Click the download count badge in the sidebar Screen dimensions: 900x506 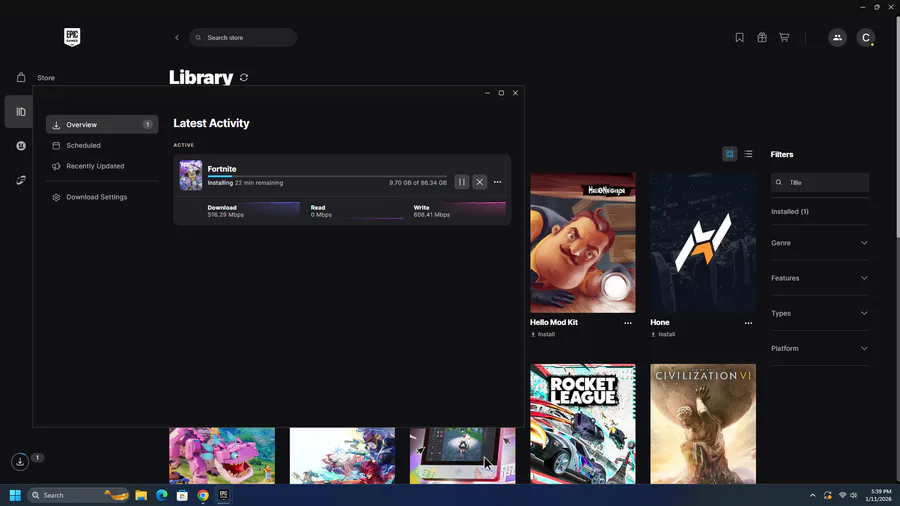pos(37,457)
